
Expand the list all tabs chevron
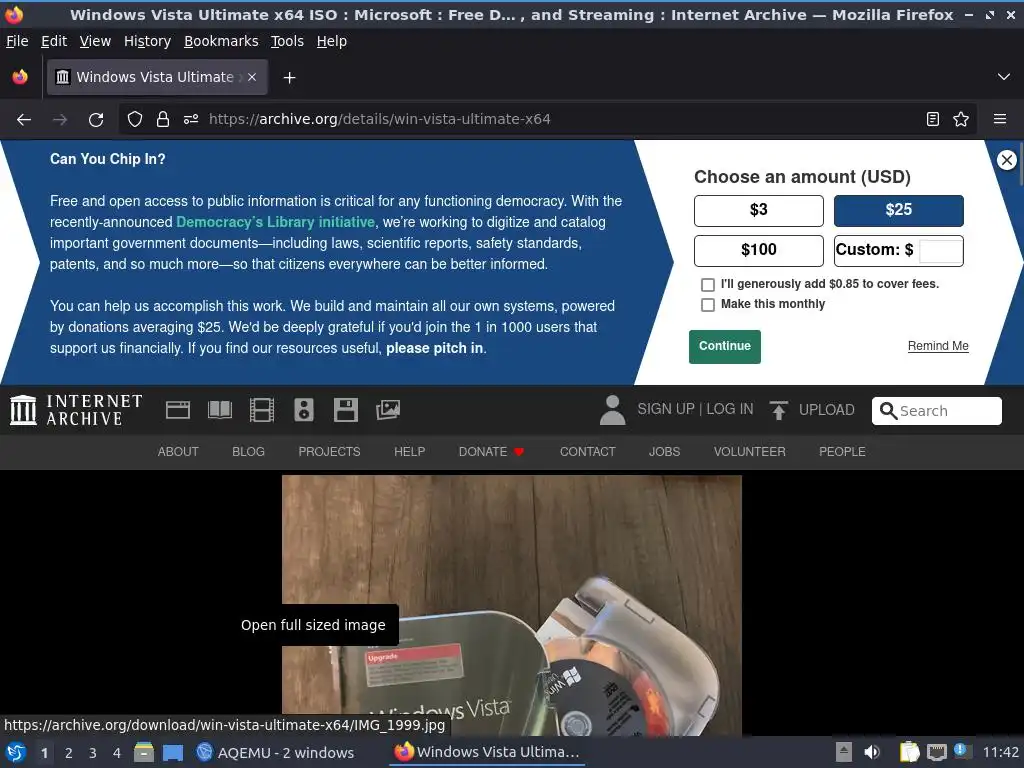click(x=1004, y=77)
